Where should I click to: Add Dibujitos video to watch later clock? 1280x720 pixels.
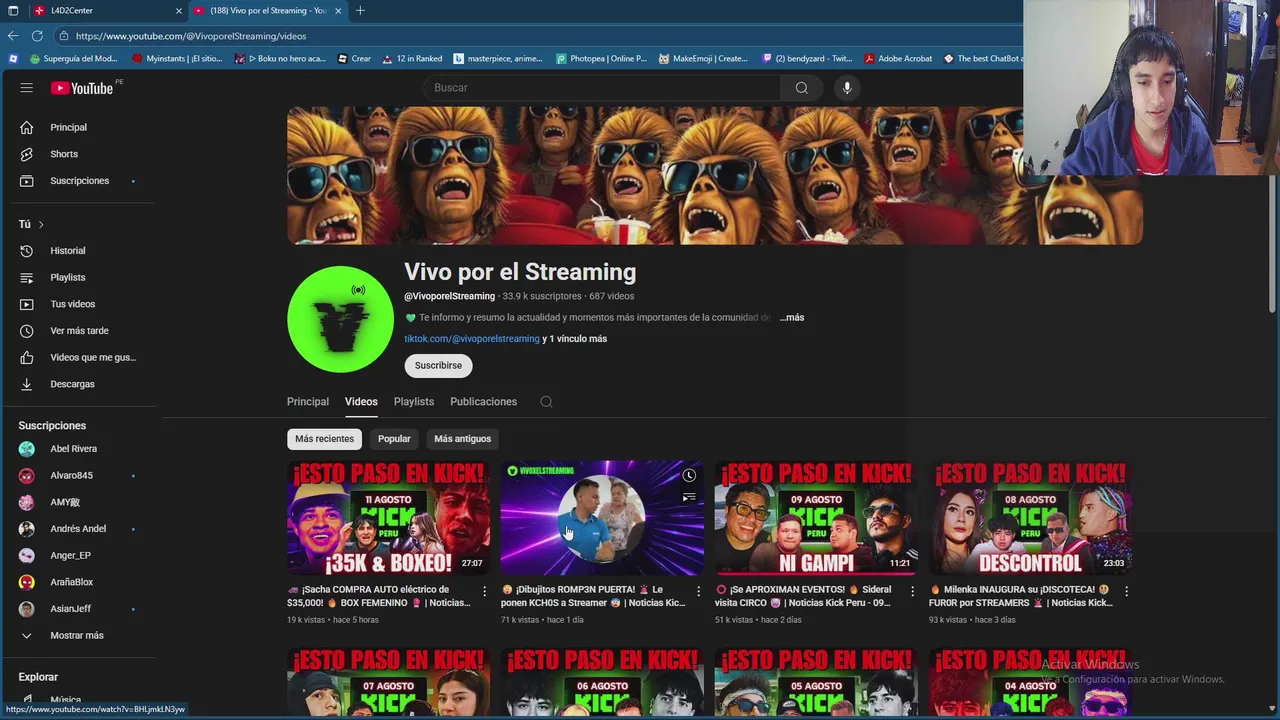click(x=689, y=475)
